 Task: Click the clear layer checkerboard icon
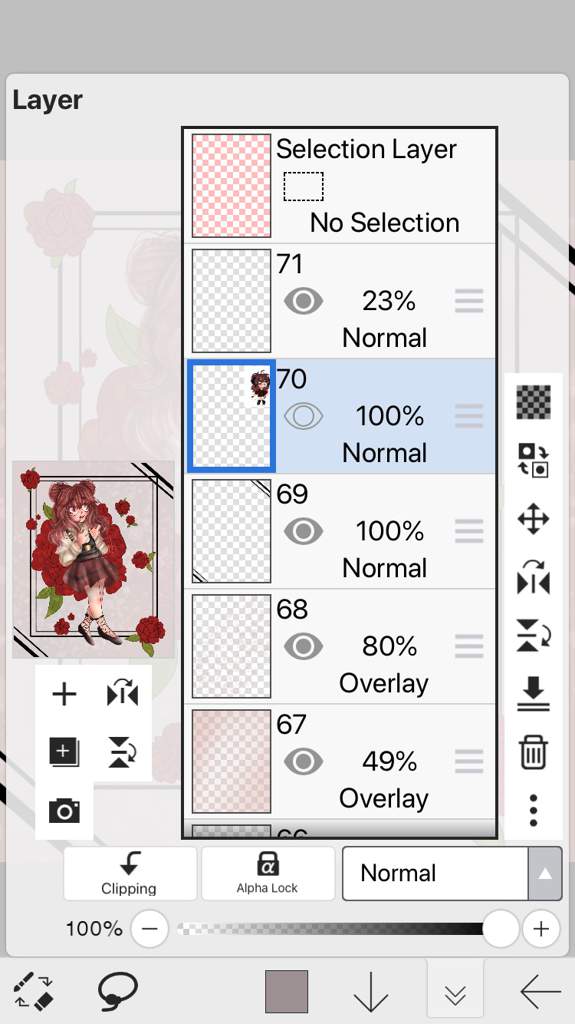click(x=533, y=402)
